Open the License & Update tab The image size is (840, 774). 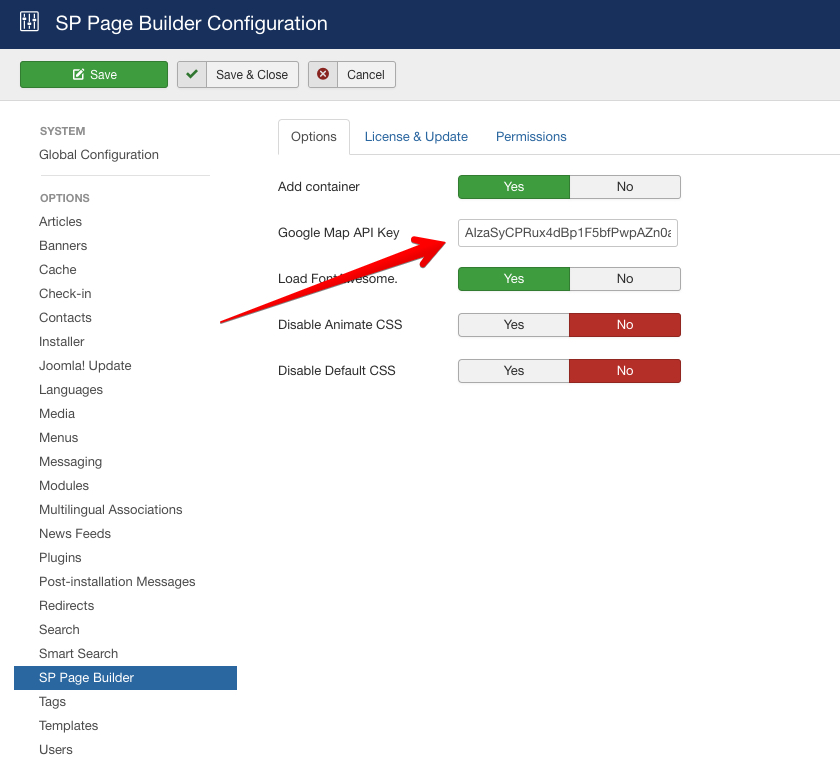[x=416, y=137]
